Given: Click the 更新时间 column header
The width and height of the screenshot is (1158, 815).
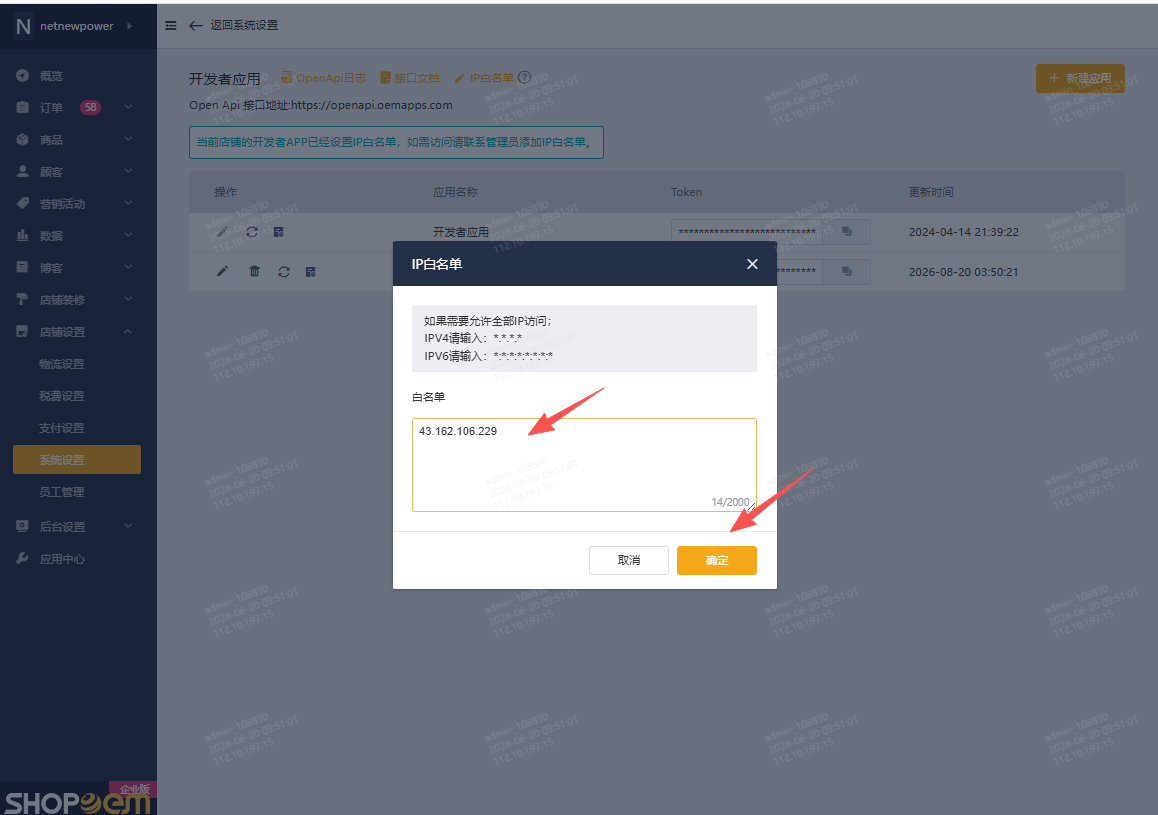Looking at the screenshot, I should [931, 192].
